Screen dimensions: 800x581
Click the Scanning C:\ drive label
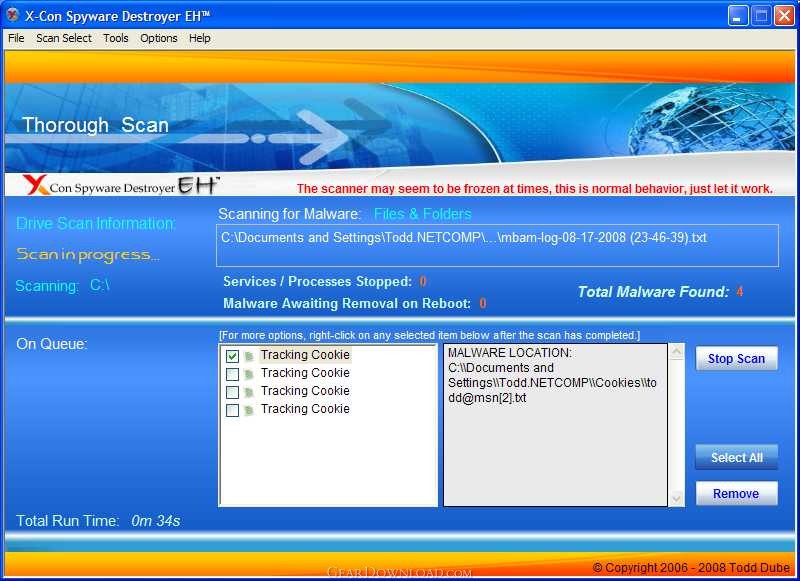pos(63,286)
